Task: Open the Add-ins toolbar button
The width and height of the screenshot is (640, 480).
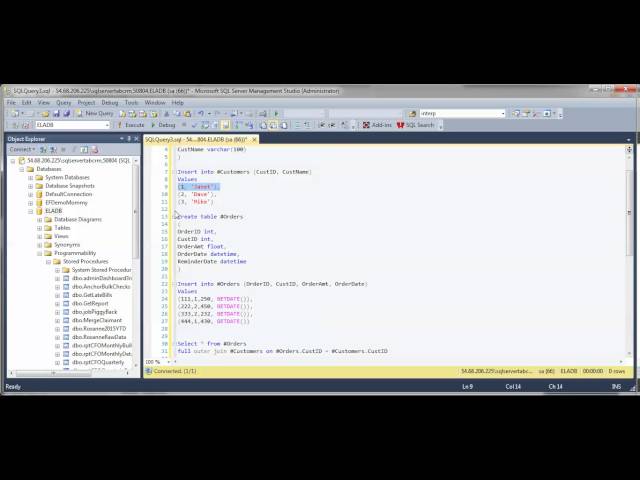Action: 377,125
